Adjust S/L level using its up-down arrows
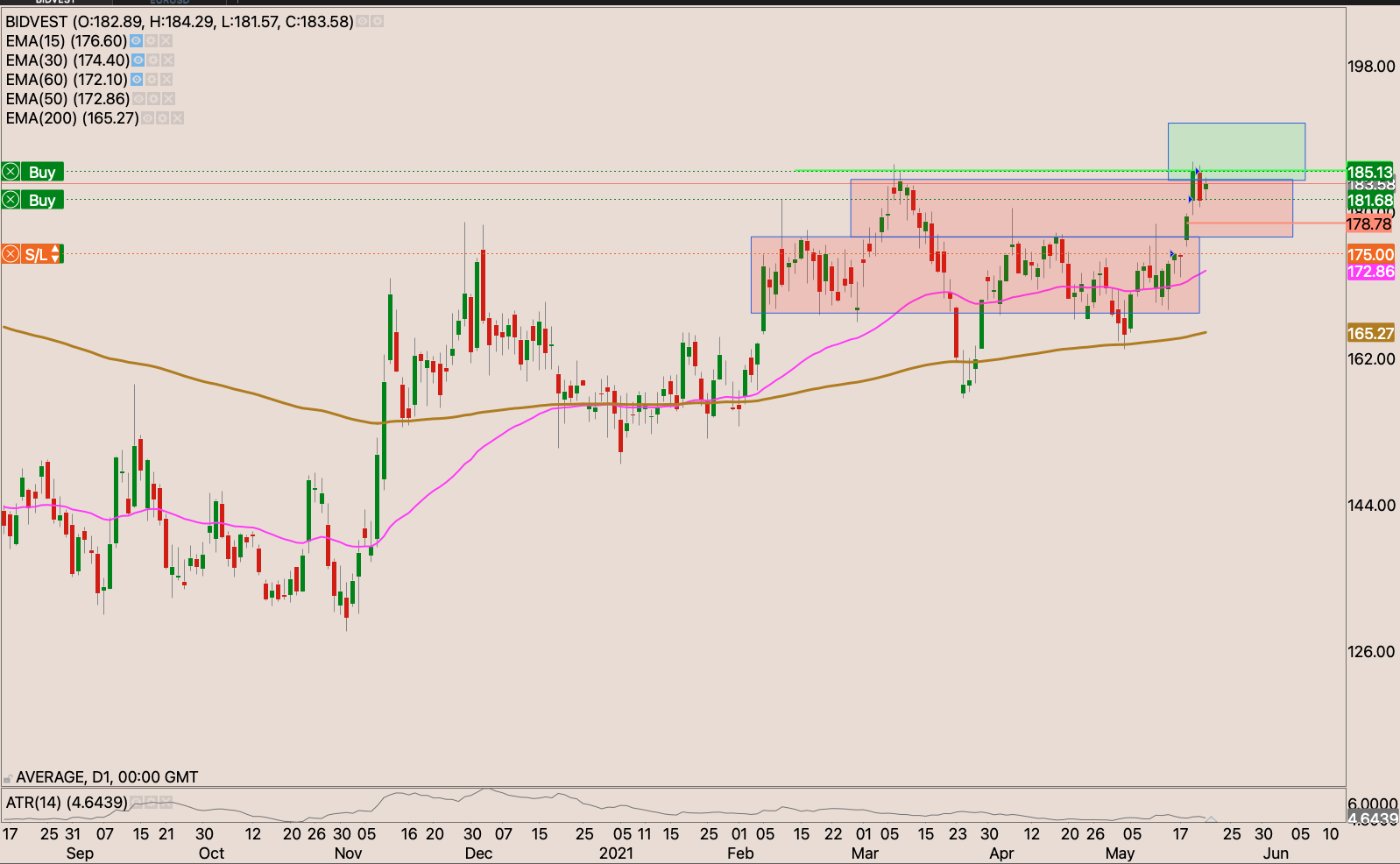 click(56, 255)
